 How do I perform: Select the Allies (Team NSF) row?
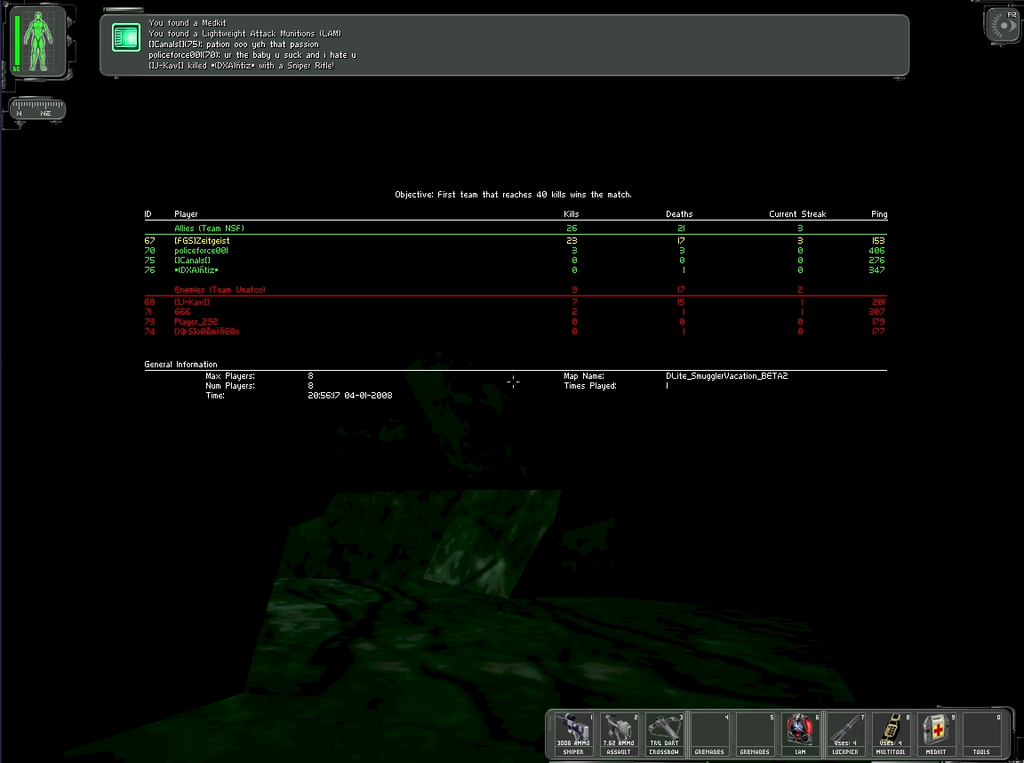point(515,228)
